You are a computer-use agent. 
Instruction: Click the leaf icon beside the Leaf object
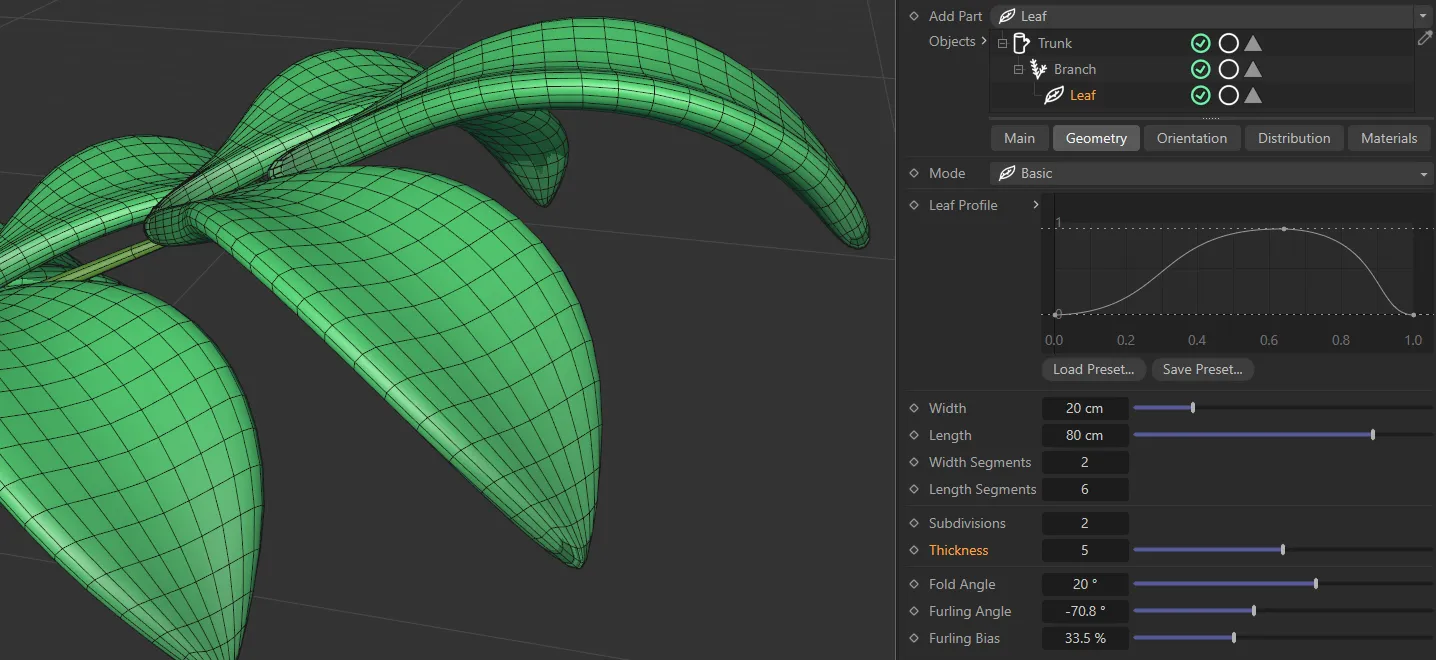pyautogui.click(x=1055, y=95)
